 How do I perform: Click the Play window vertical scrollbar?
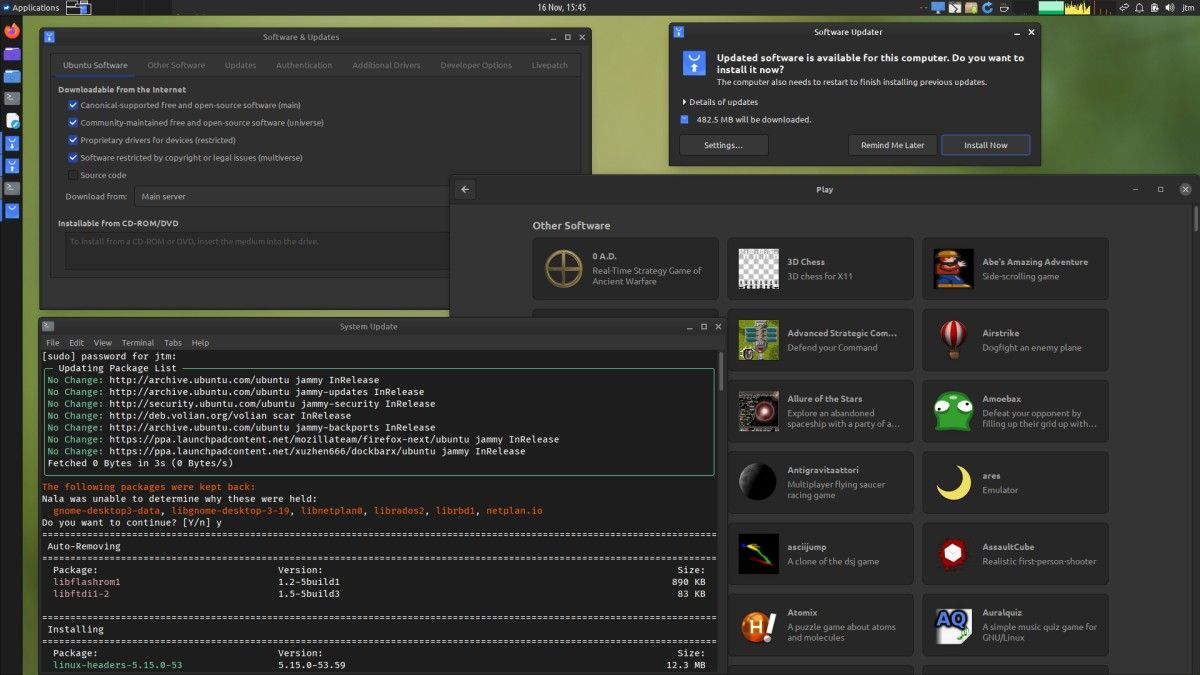(1195, 220)
